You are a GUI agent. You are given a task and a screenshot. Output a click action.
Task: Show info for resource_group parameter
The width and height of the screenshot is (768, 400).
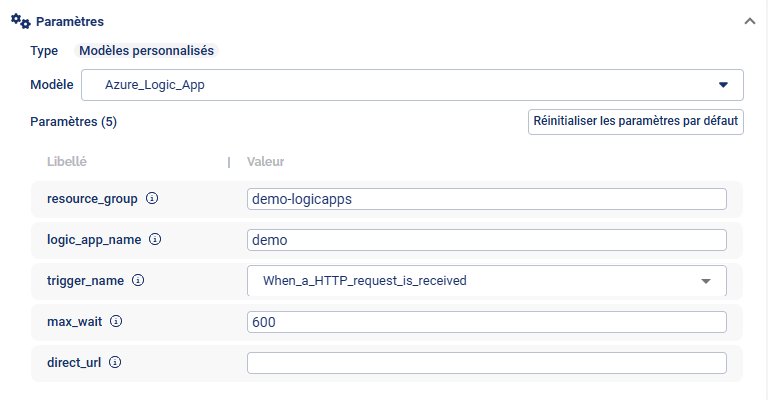pos(152,198)
